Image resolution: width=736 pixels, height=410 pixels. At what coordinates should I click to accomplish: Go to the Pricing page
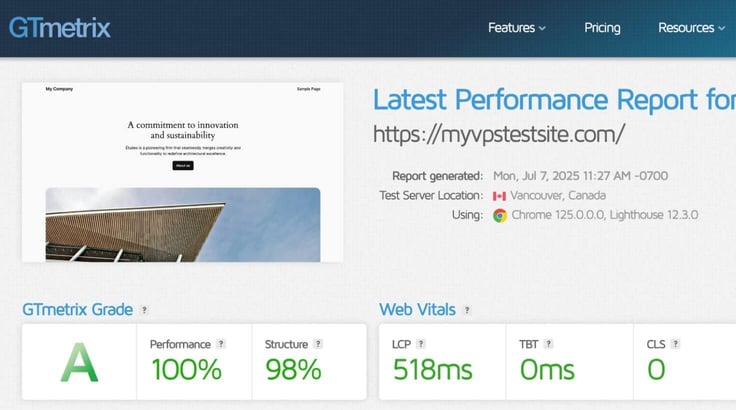coord(602,28)
